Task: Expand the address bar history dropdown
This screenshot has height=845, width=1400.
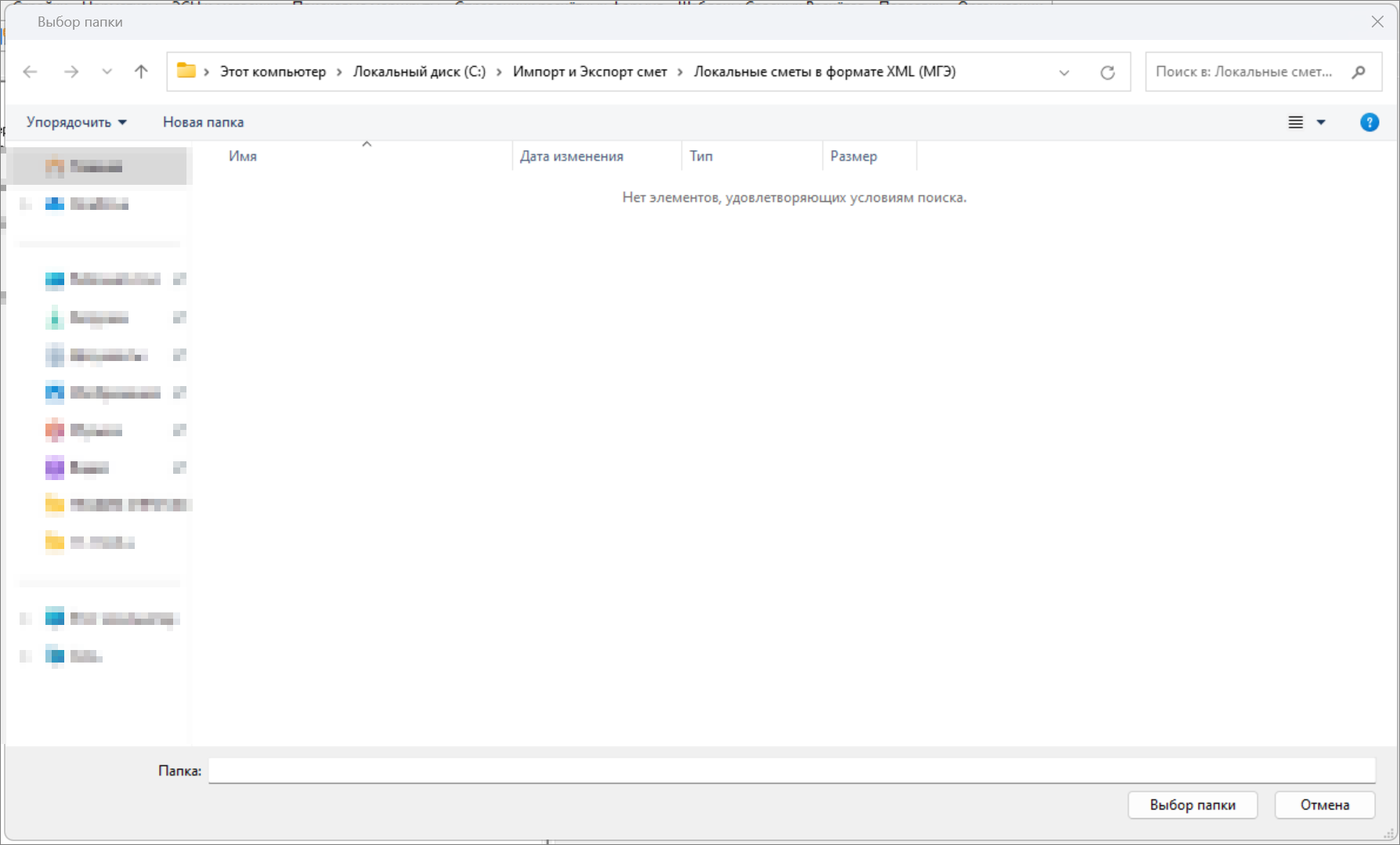Action: [1064, 72]
